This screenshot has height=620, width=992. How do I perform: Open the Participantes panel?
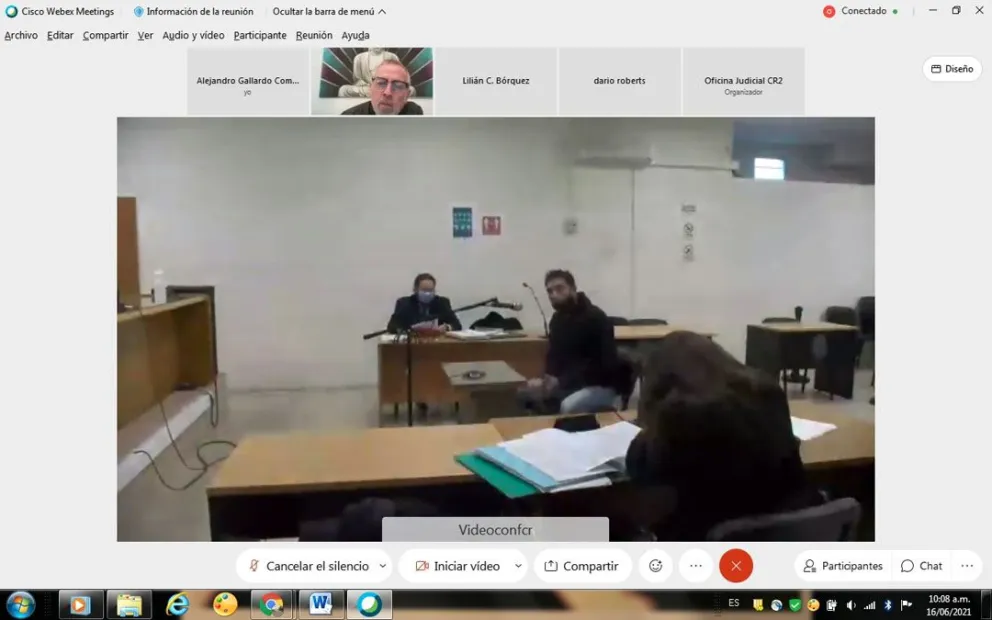click(x=843, y=566)
